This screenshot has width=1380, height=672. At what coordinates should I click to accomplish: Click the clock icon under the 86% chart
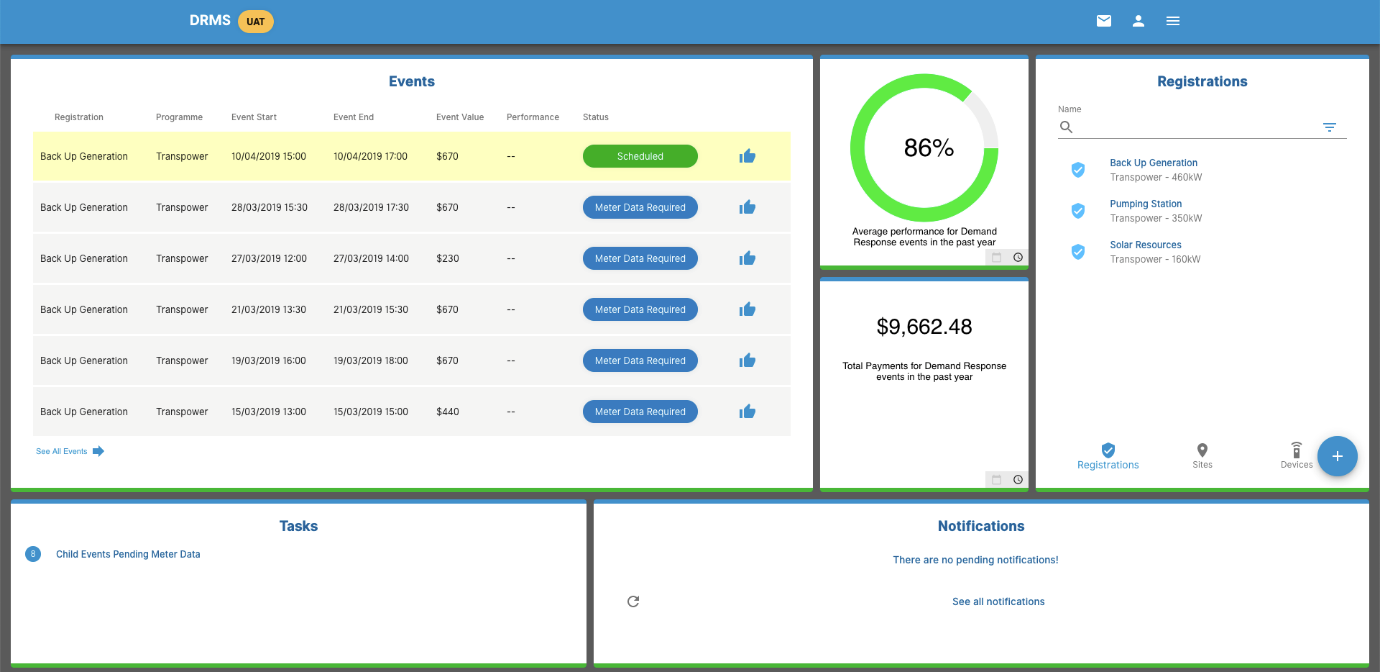pos(1018,257)
